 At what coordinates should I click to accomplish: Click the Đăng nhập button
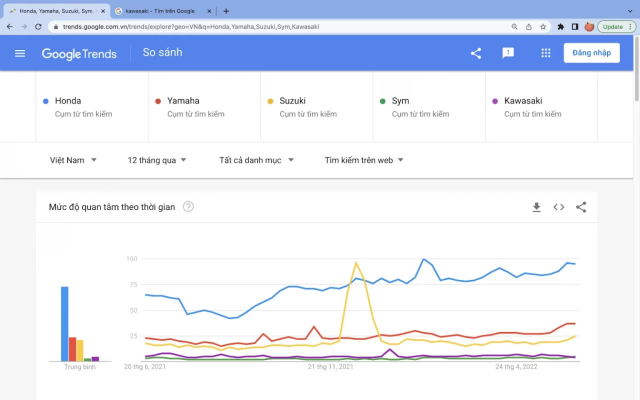click(x=591, y=53)
